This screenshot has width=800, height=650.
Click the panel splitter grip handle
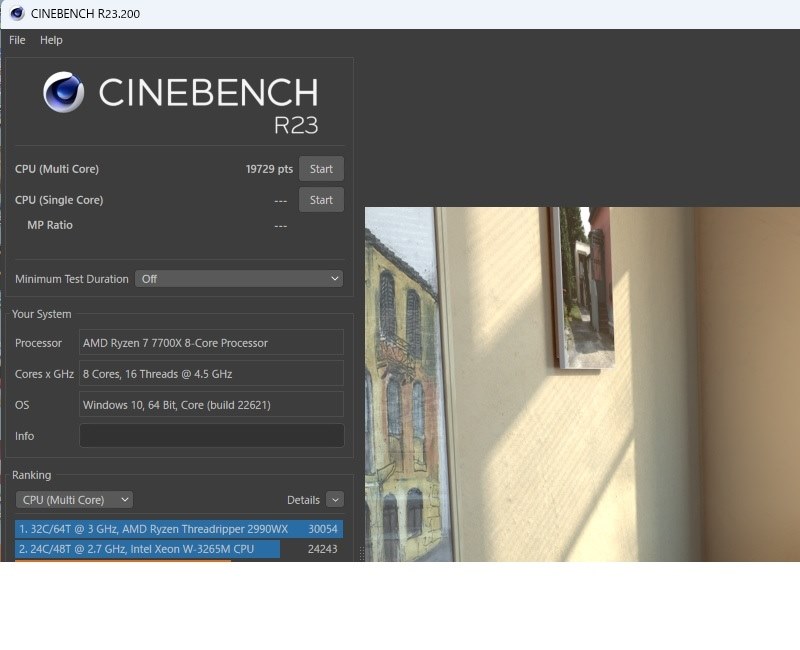pyautogui.click(x=362, y=553)
